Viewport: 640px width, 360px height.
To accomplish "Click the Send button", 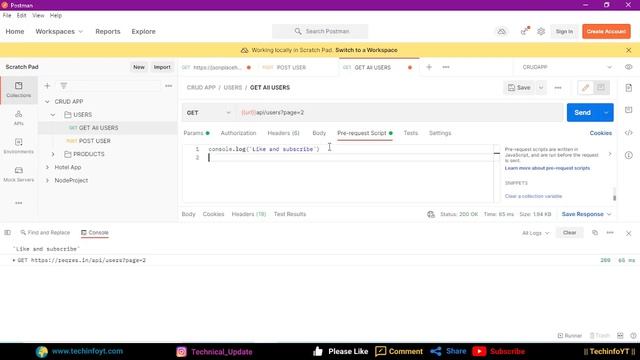I will pos(582,113).
